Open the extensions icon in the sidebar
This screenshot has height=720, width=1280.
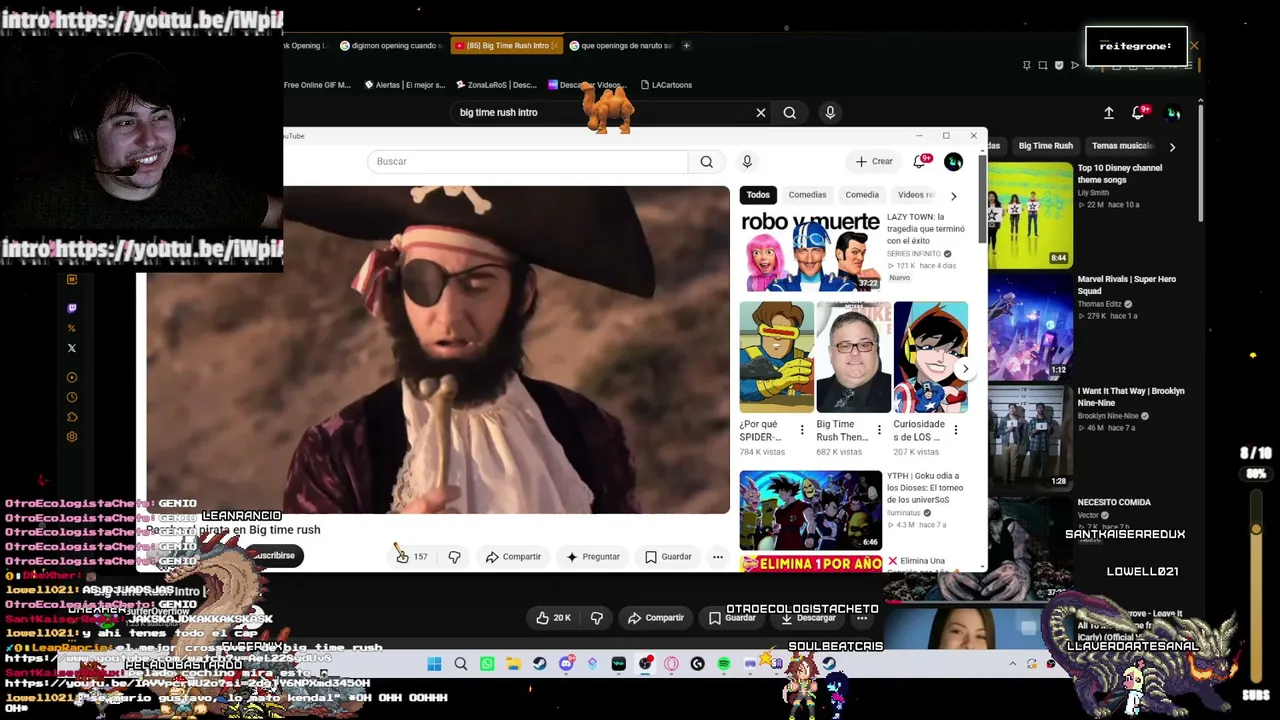click(71, 417)
